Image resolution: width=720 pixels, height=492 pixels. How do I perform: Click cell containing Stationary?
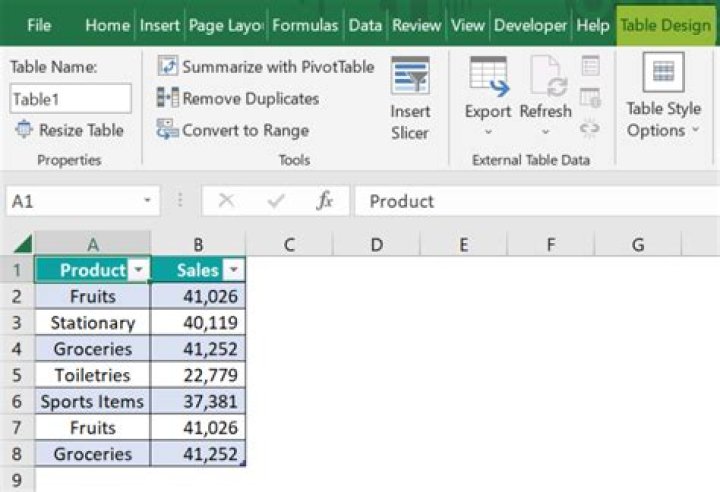[93, 322]
